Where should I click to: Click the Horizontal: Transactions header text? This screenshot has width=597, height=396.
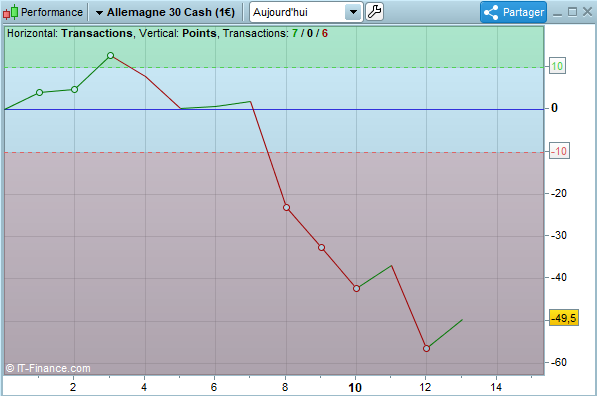coord(70,34)
